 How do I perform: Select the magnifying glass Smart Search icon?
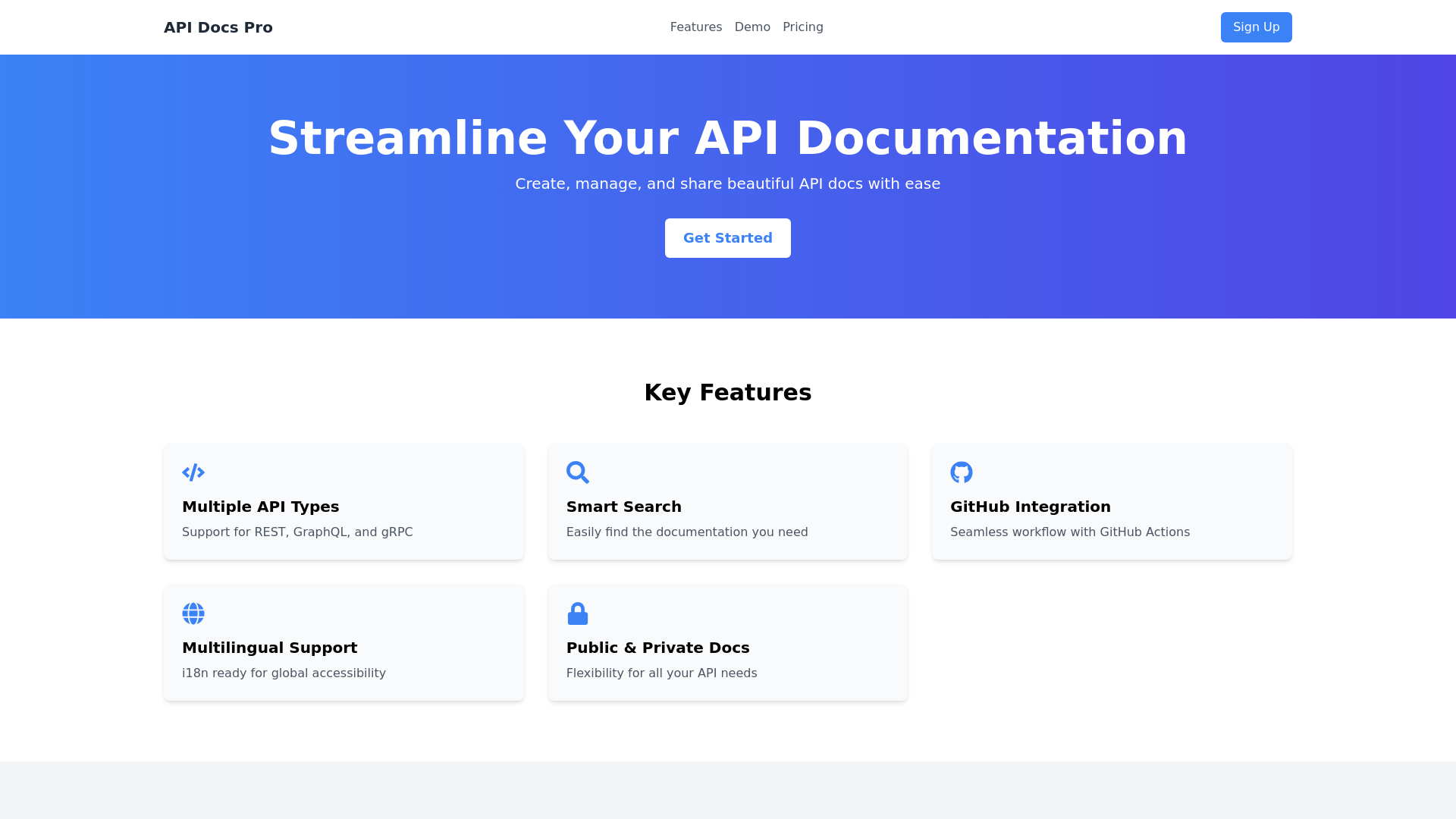[578, 472]
